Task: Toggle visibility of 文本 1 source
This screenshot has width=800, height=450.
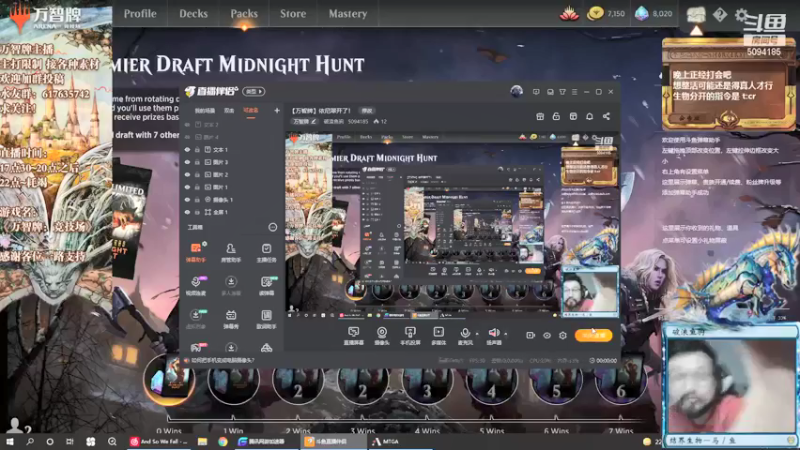Action: click(x=187, y=149)
